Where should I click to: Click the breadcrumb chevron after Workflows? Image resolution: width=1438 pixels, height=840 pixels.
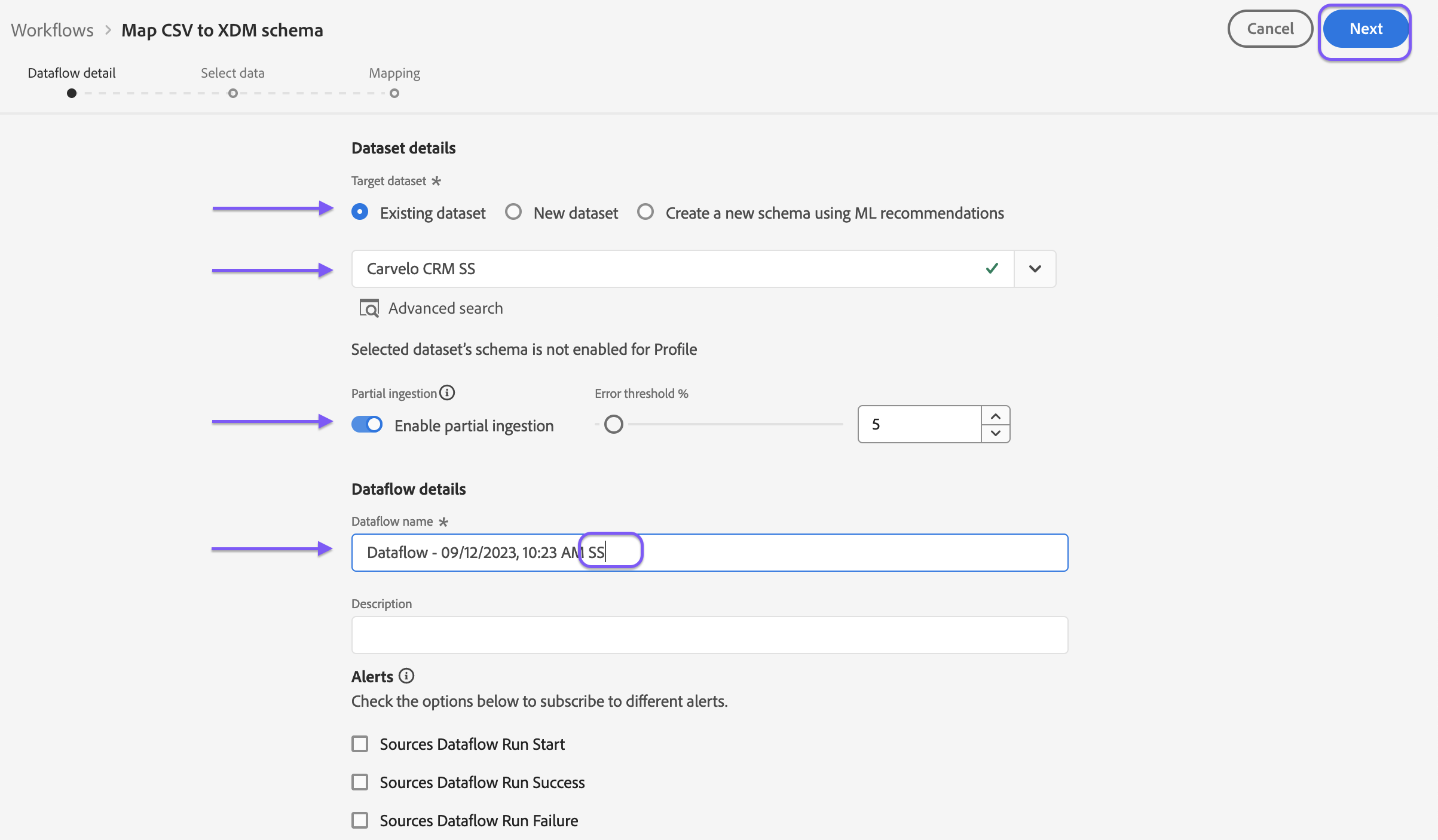[108, 30]
